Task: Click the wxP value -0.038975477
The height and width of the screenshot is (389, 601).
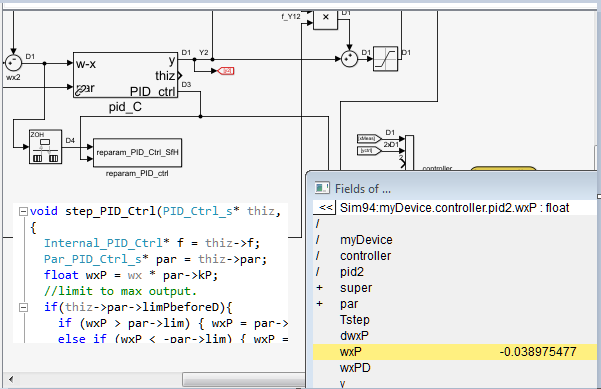Action: click(x=538, y=352)
